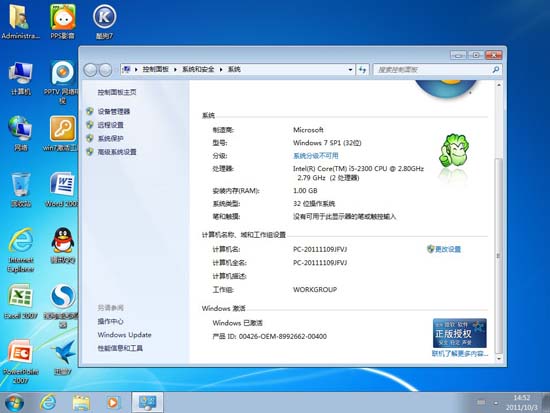
Task: Open 远程设置 from the sidebar
Action: point(110,125)
